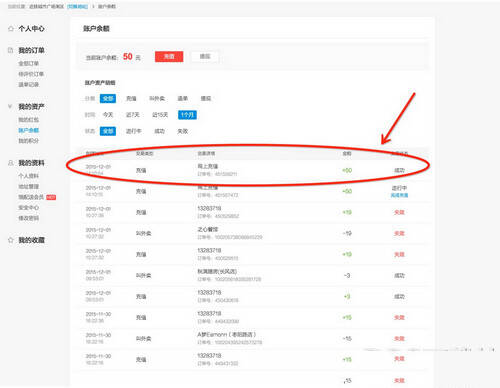Click the document icon beside 我的订单

tap(11, 50)
